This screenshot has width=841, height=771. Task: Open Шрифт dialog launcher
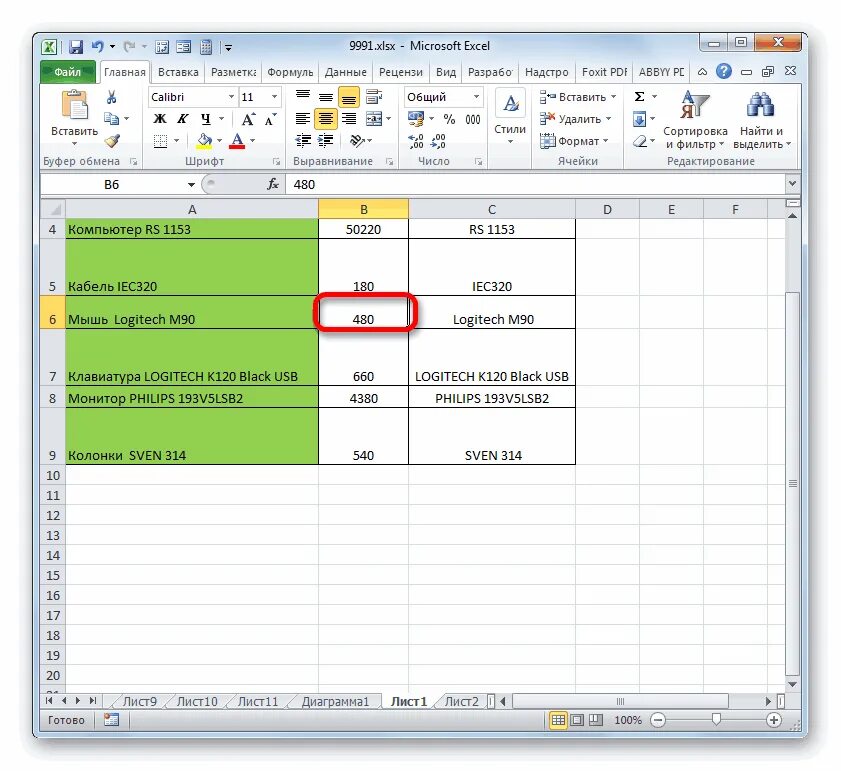click(x=276, y=161)
